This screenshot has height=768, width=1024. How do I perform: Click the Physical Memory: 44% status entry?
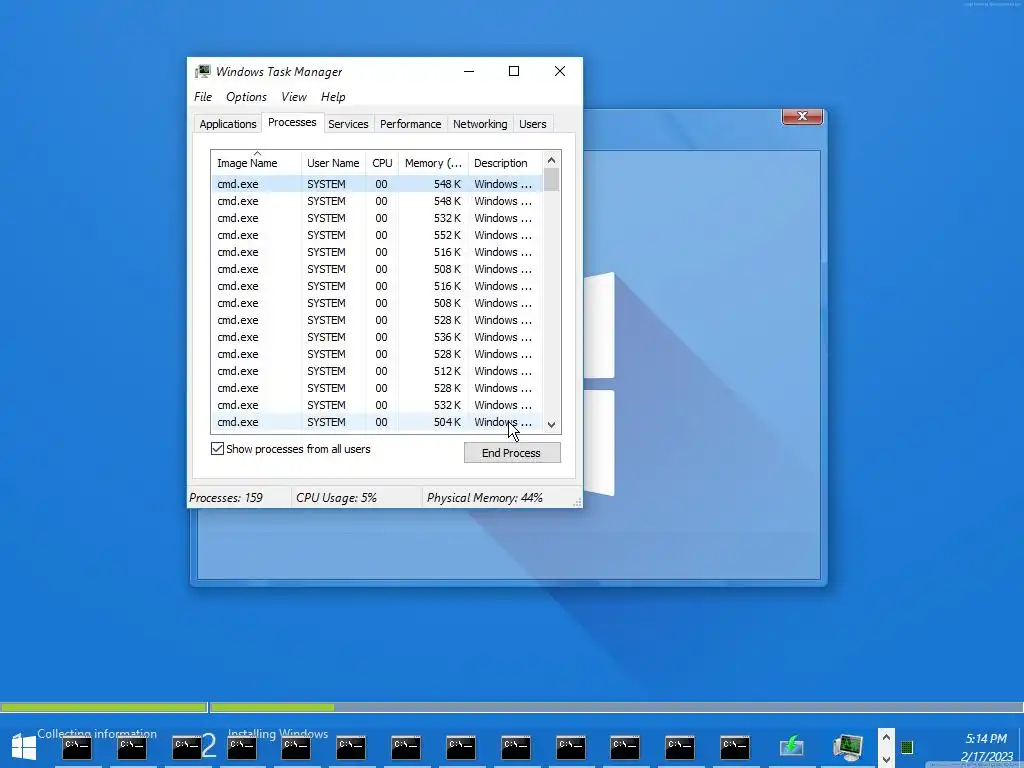coord(485,498)
